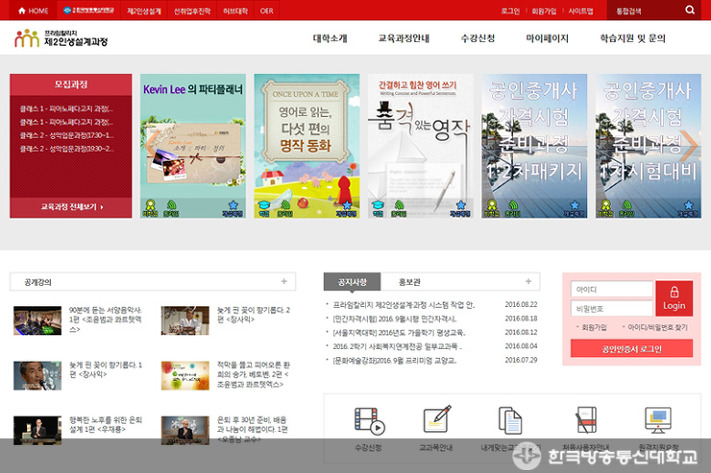Open 공인중개사 1·2차패키지 course card
This screenshot has height=473, width=711.
click(x=534, y=146)
